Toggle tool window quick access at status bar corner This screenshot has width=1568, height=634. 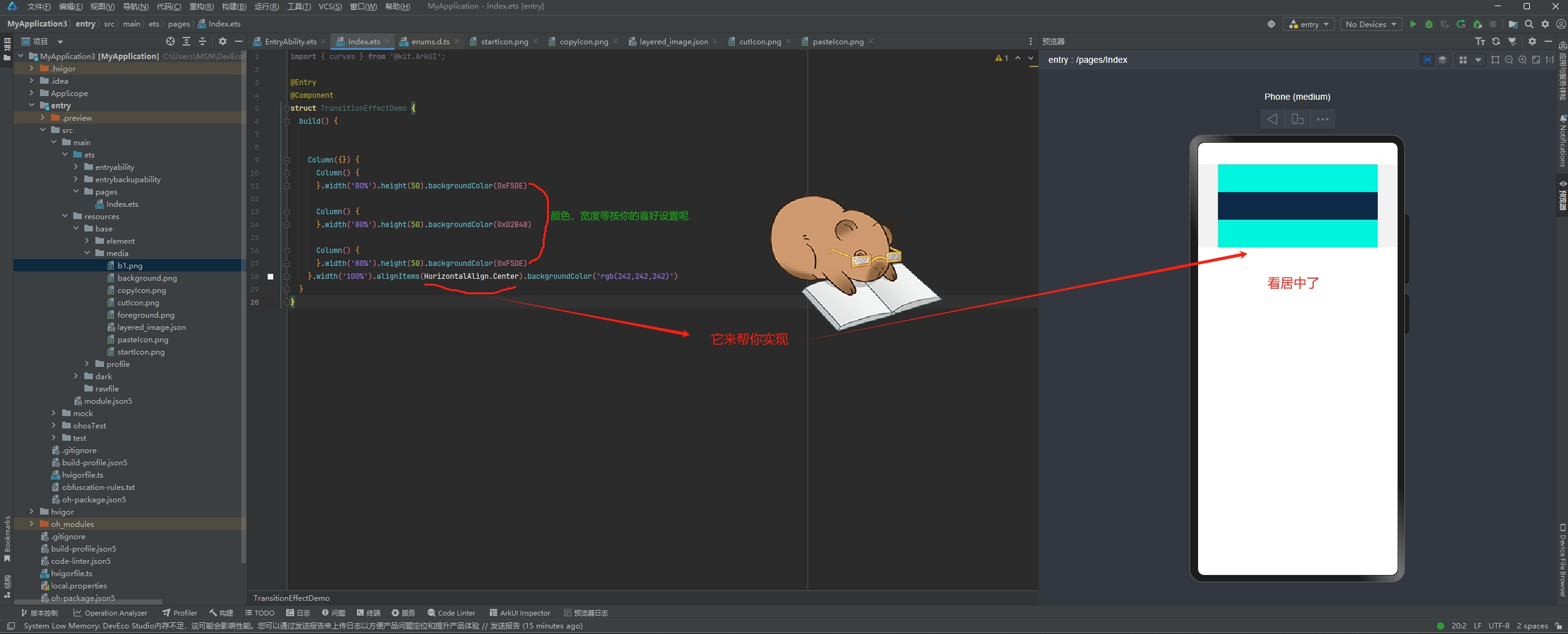[x=11, y=626]
